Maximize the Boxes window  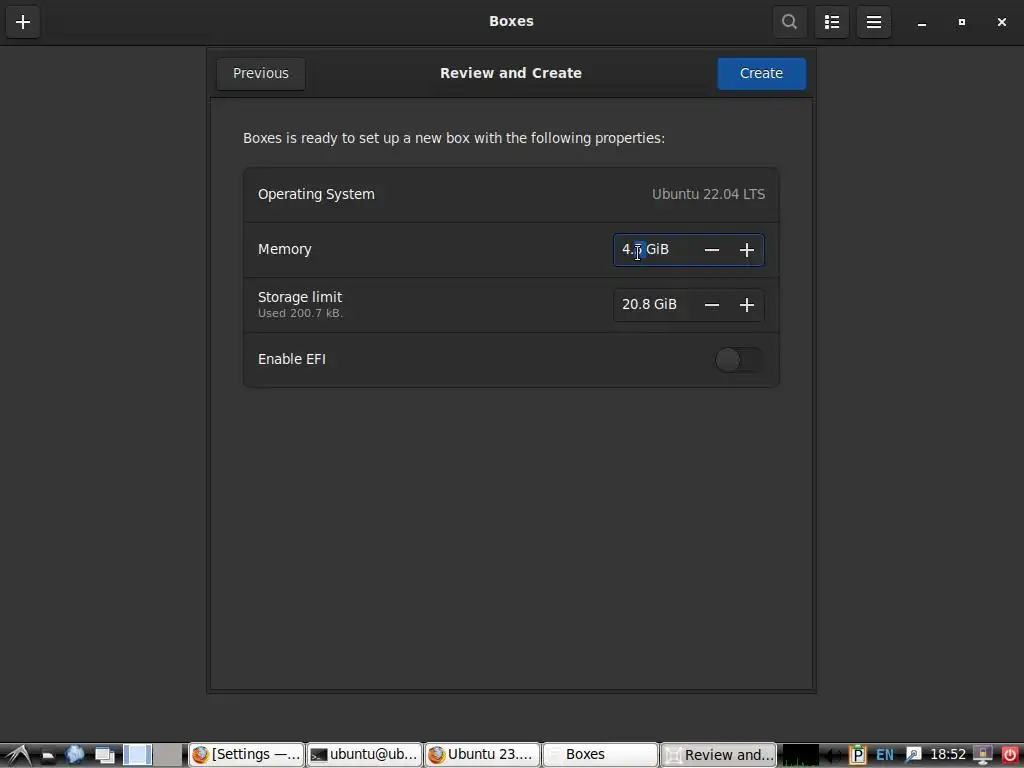961,22
